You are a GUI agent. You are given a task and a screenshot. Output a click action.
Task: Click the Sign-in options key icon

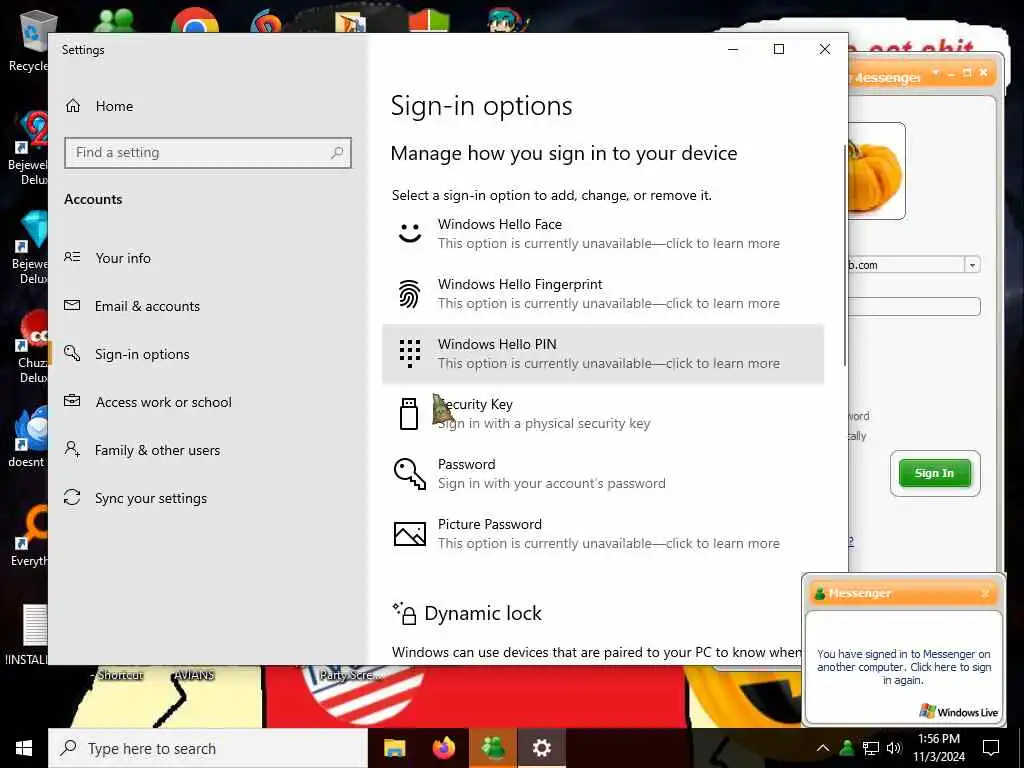tap(72, 353)
